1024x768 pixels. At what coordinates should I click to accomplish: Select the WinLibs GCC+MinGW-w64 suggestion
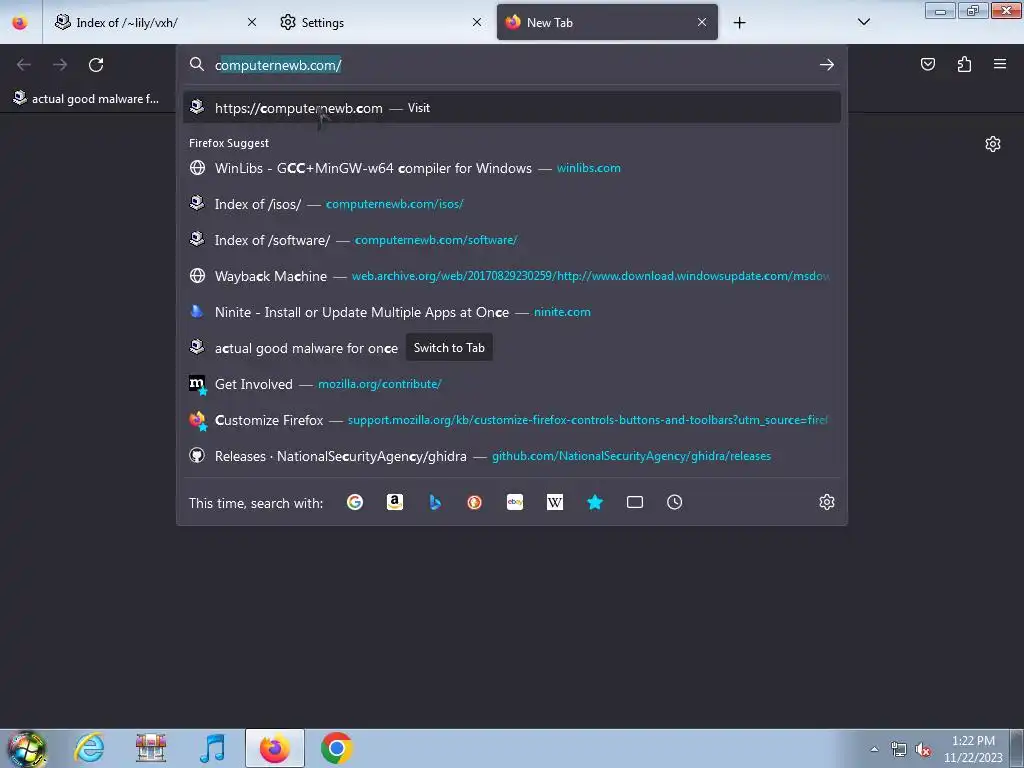coord(512,168)
